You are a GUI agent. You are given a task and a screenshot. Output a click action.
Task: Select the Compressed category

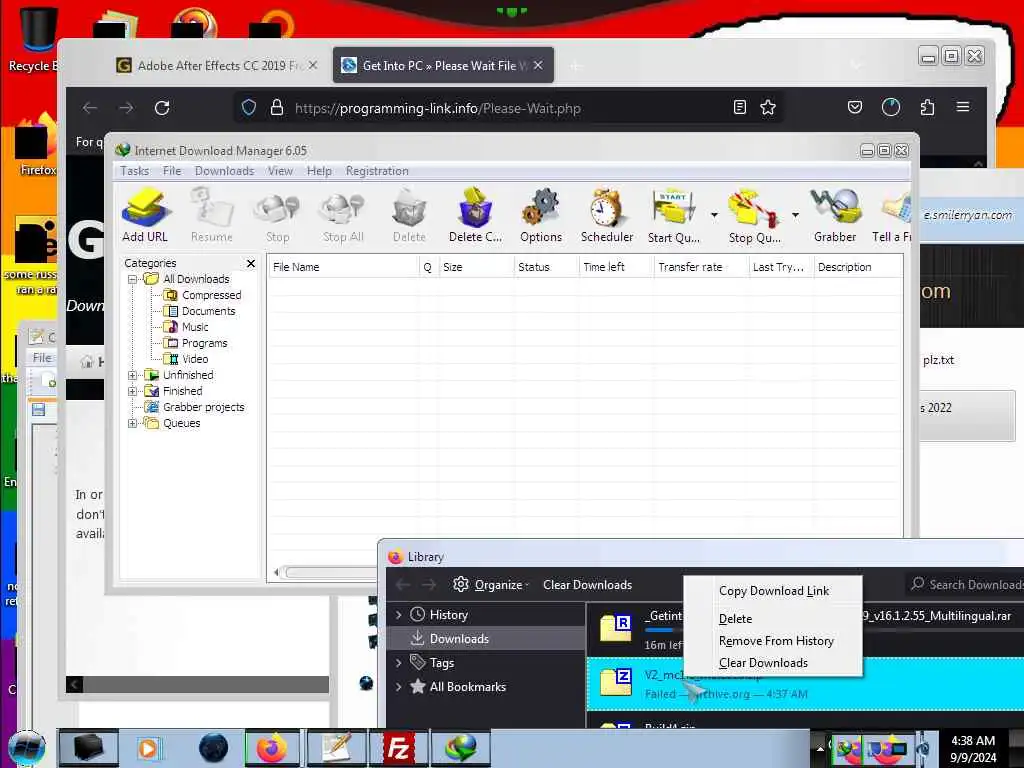click(211, 295)
